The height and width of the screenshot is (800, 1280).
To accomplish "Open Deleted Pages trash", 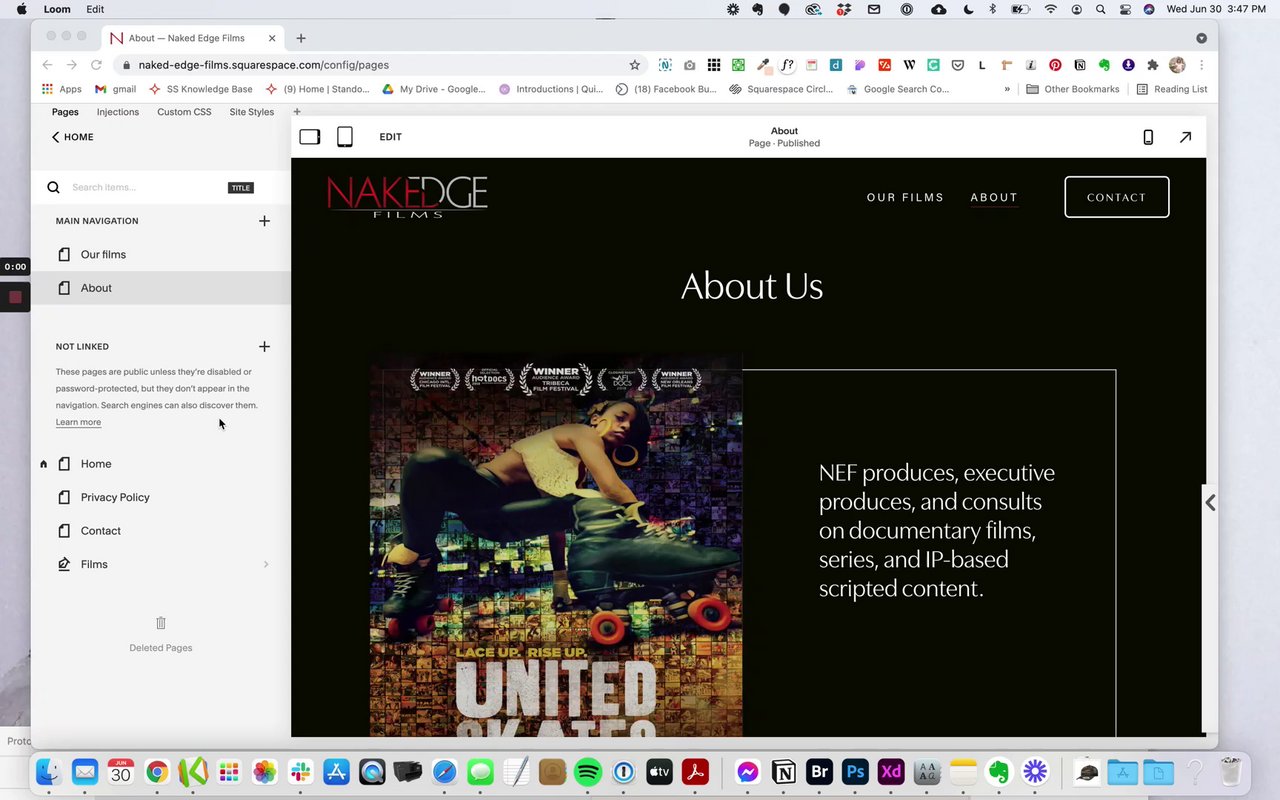I will click(161, 634).
